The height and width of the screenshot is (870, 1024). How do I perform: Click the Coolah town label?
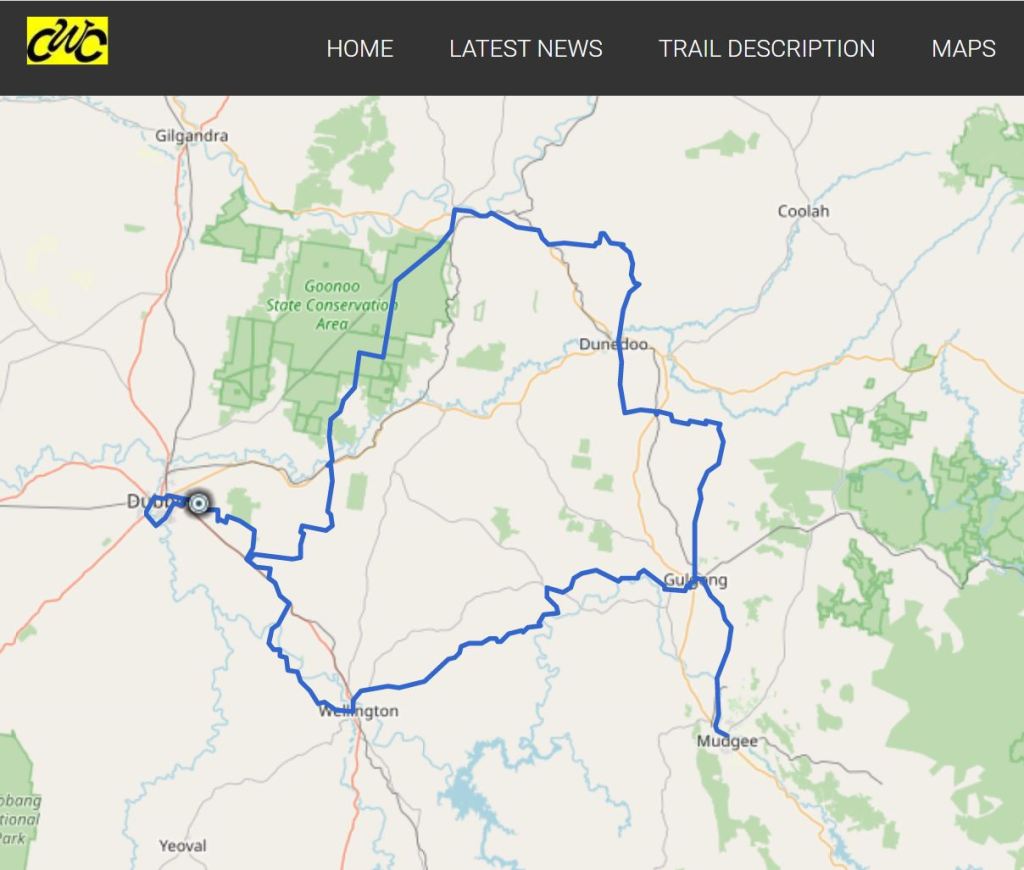803,211
